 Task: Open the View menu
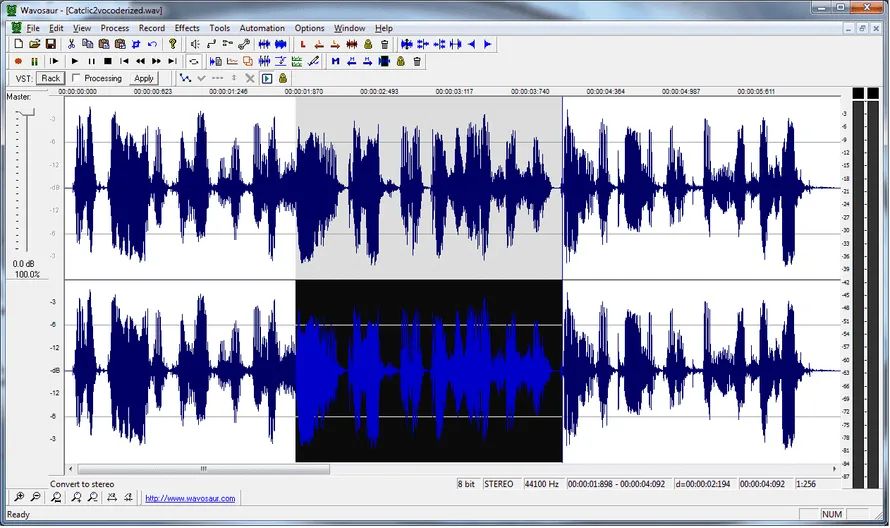[x=82, y=28]
